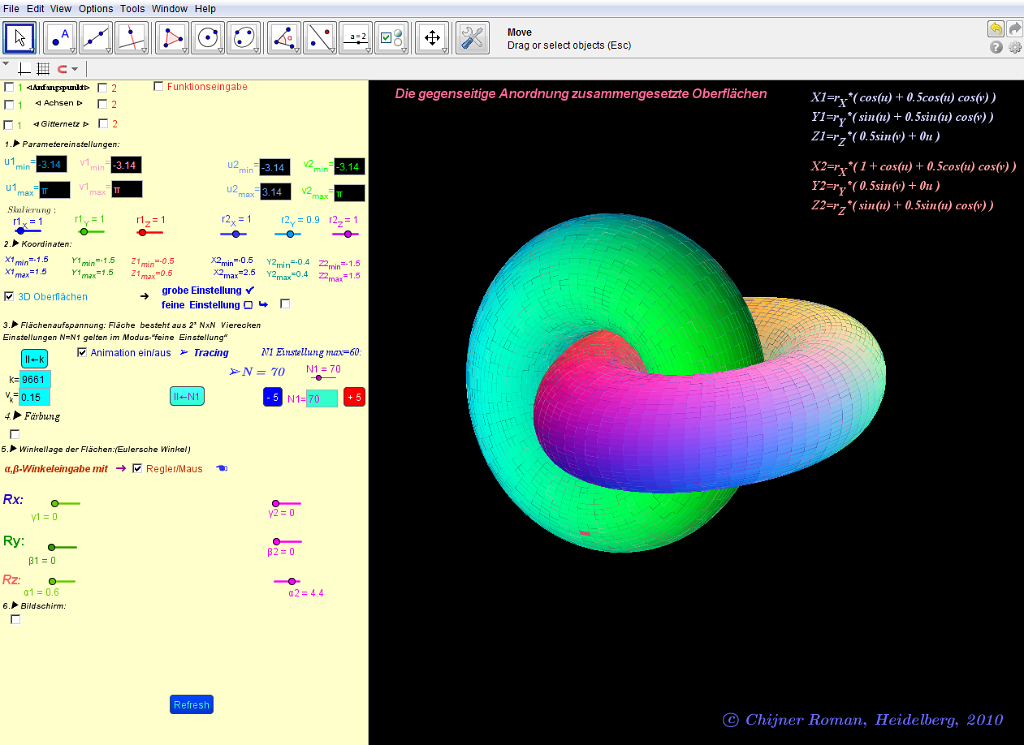Toggle the grid display icon

pos(42,69)
